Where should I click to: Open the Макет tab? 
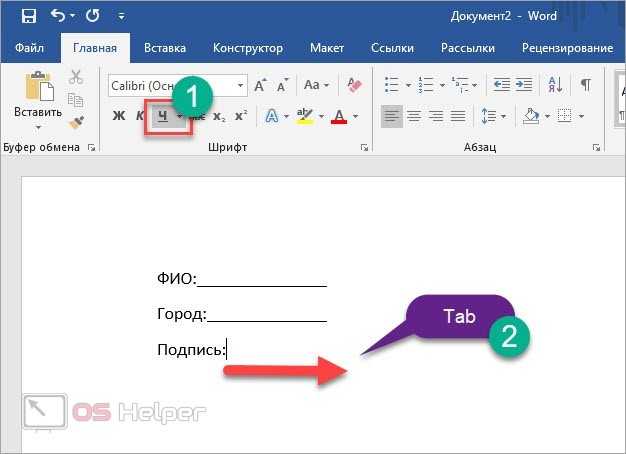pyautogui.click(x=327, y=48)
